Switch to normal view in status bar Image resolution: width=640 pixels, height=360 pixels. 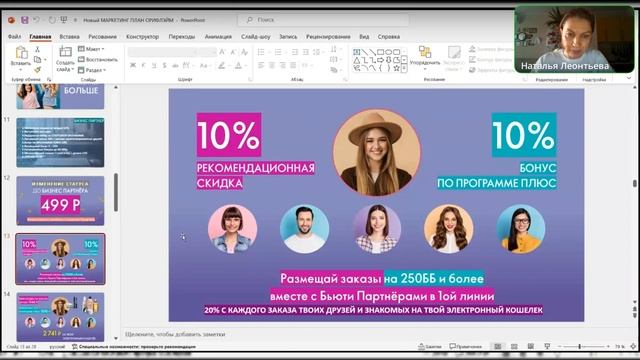(498, 347)
